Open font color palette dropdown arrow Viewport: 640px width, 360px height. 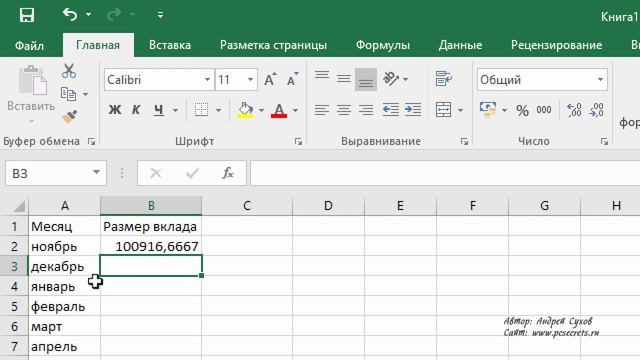click(295, 110)
